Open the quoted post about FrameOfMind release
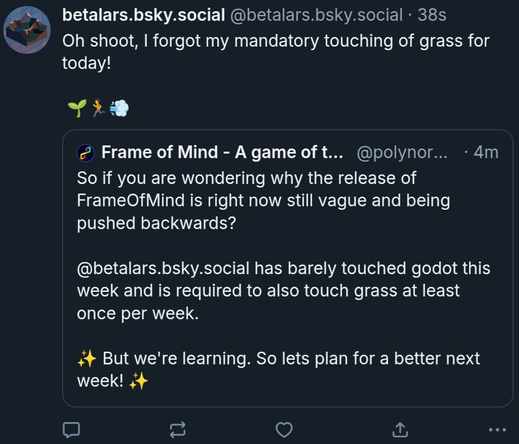The height and width of the screenshot is (444, 519). point(288,268)
